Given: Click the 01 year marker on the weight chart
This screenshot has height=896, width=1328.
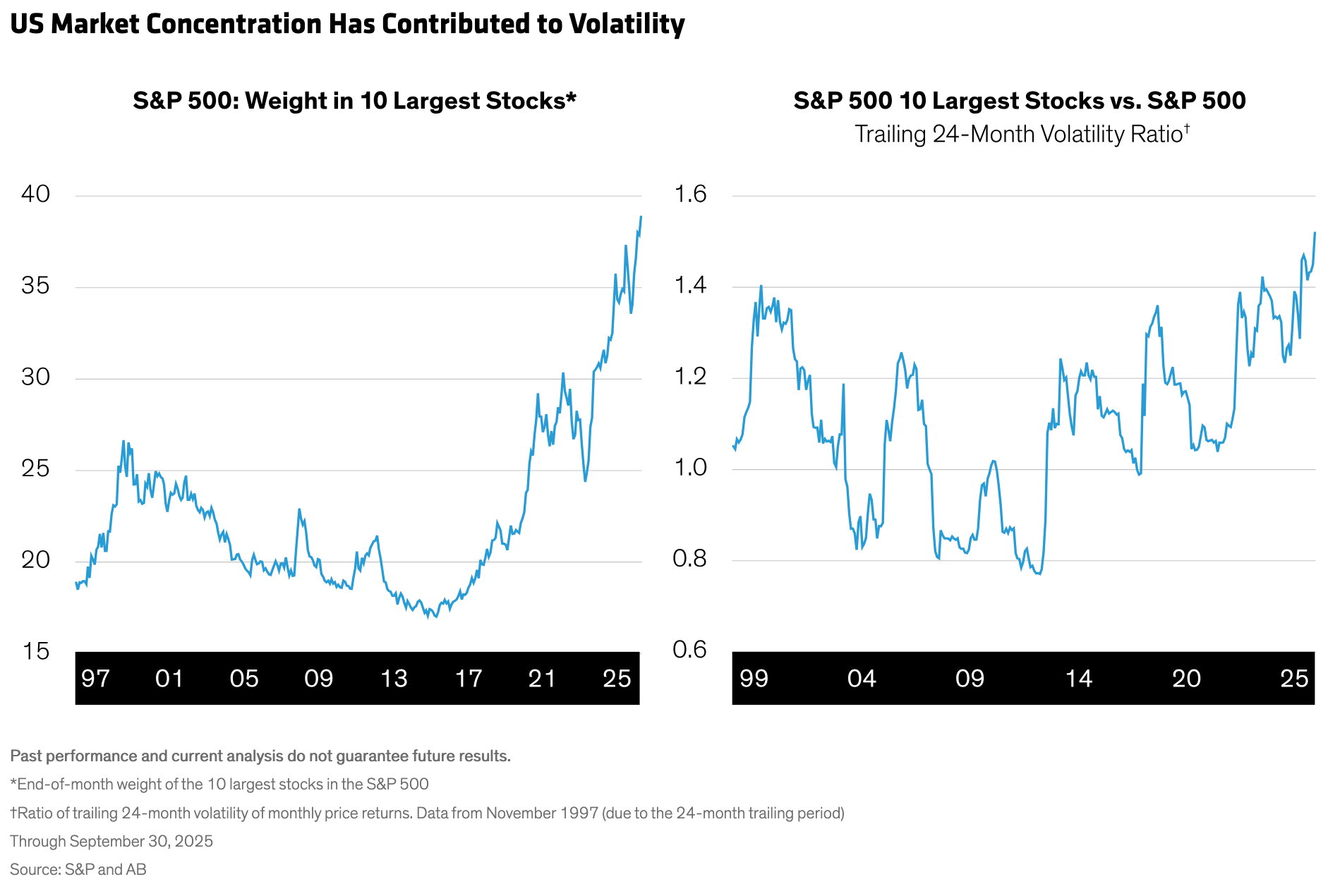Looking at the screenshot, I should coord(169,679).
